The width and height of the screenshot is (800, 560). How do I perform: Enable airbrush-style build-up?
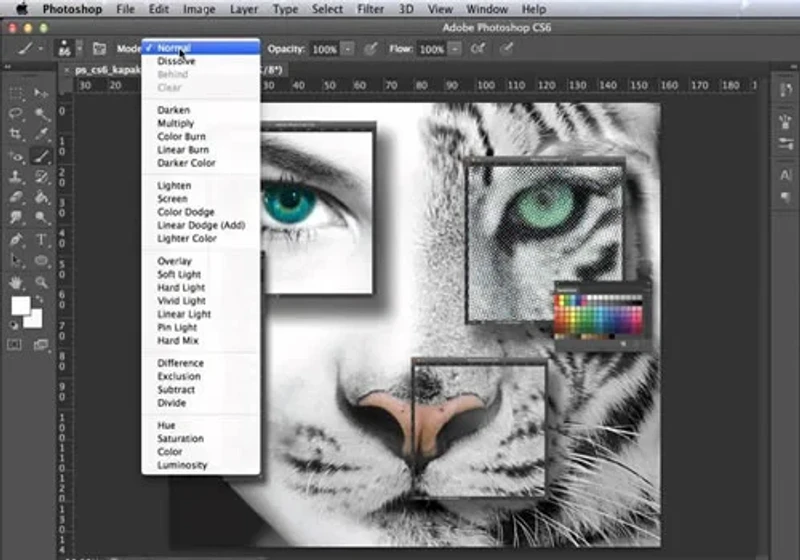478,49
